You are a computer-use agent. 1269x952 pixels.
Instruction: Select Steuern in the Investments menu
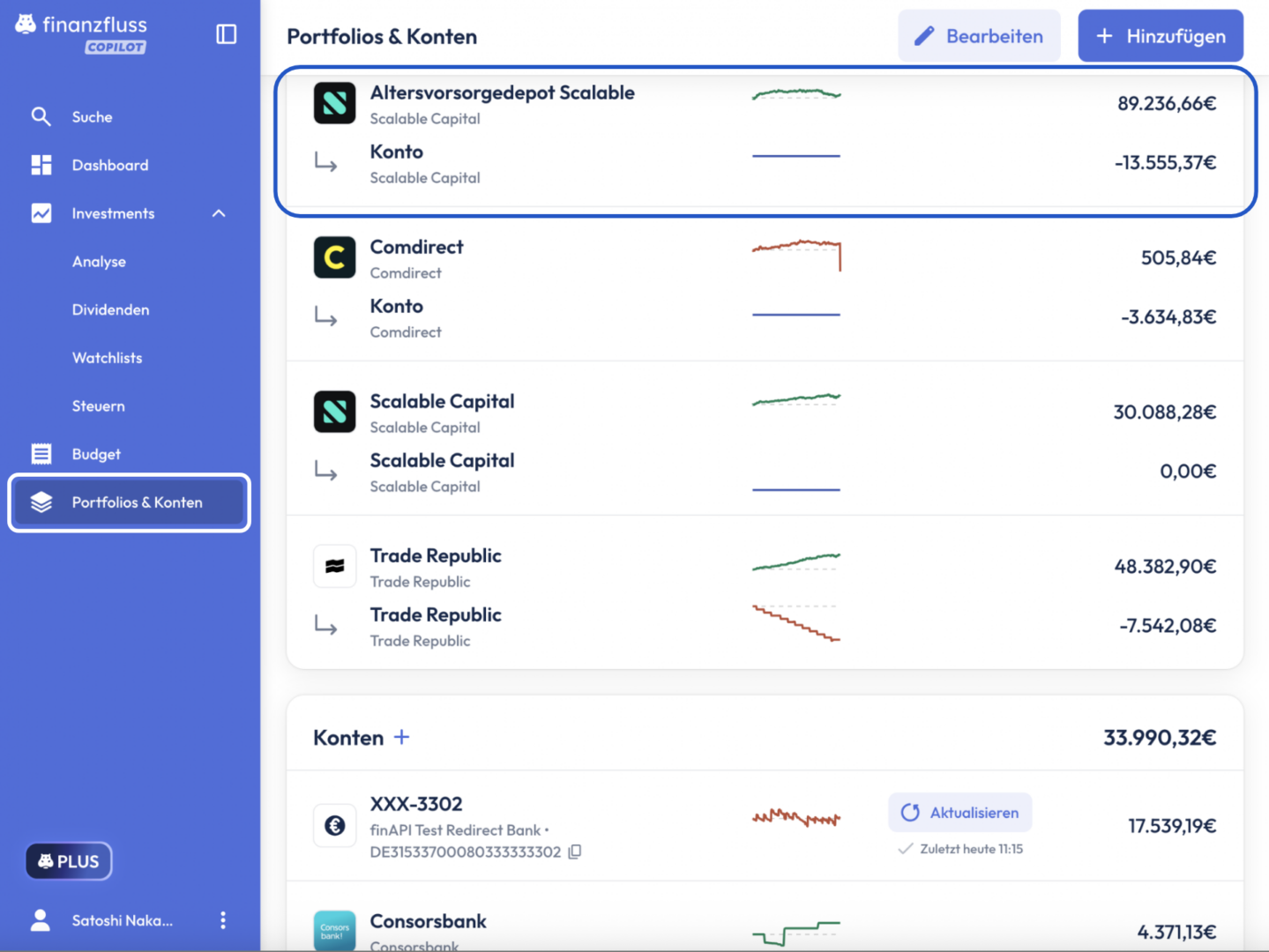point(99,406)
